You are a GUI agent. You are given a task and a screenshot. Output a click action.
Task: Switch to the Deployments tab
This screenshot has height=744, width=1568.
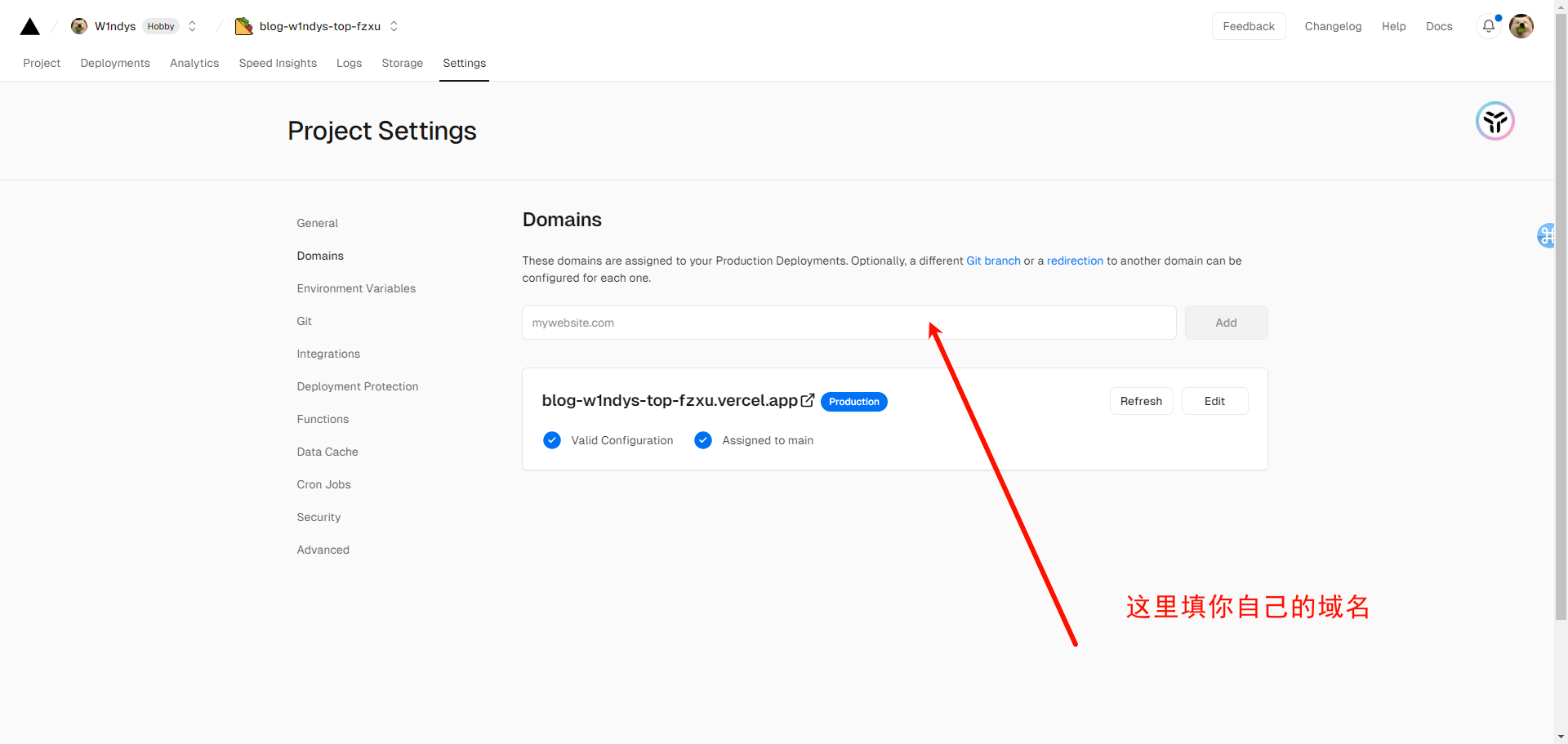click(115, 63)
